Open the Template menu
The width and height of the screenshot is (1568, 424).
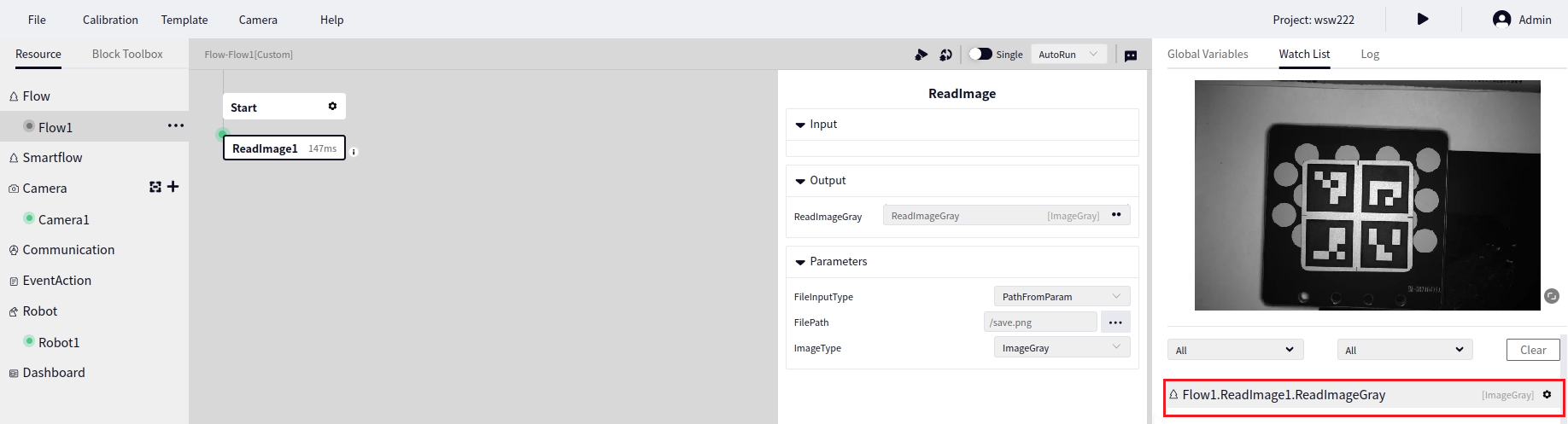pos(184,20)
